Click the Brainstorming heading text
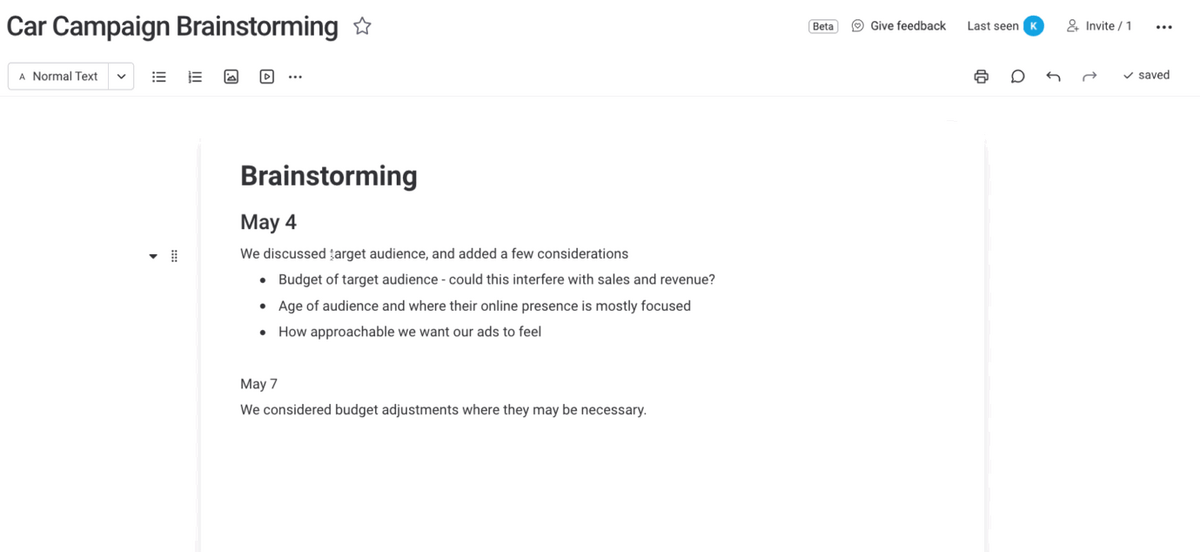This screenshot has width=1200, height=552. pyautogui.click(x=328, y=176)
